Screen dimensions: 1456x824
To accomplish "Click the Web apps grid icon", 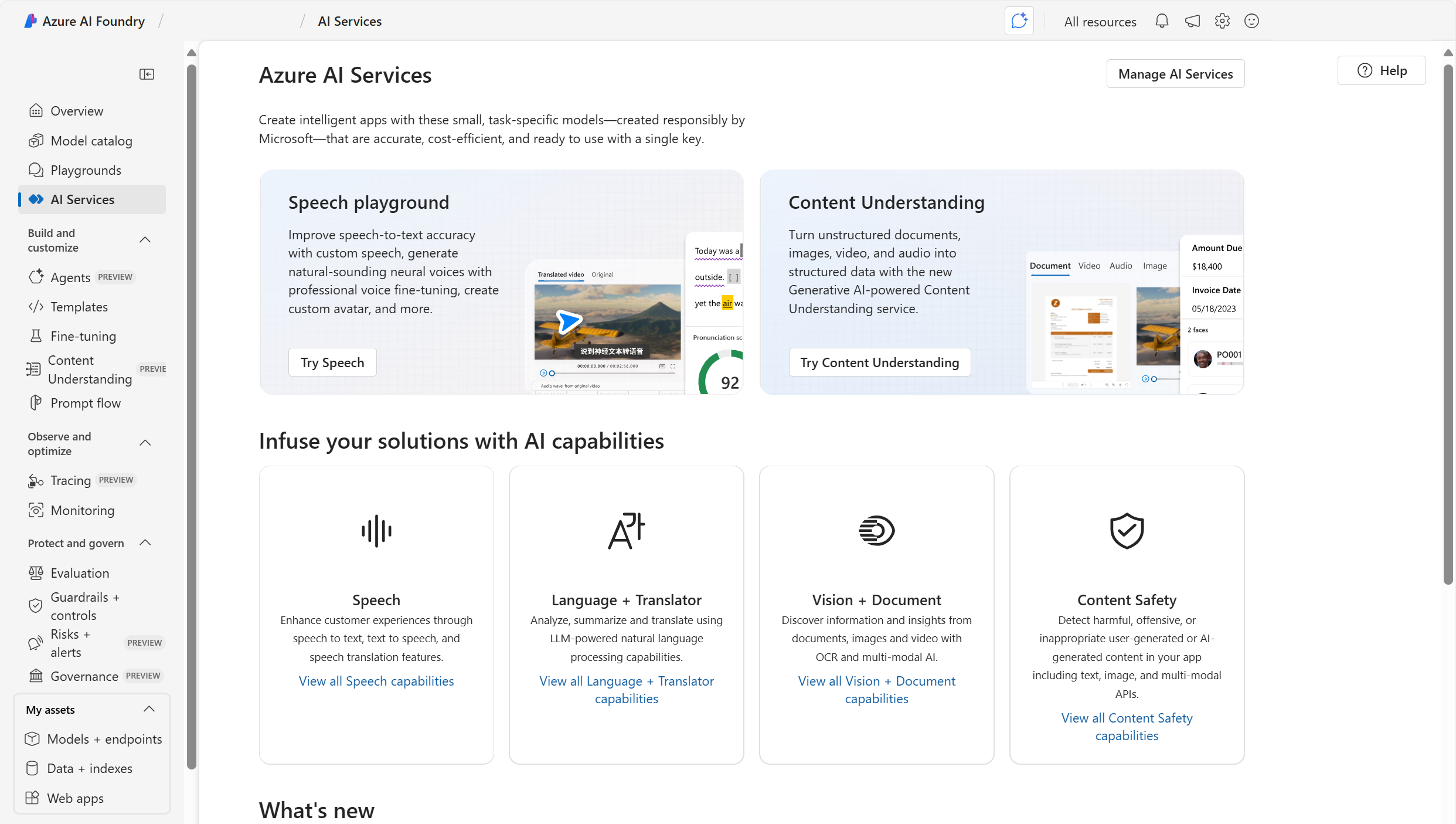I will pos(32,798).
